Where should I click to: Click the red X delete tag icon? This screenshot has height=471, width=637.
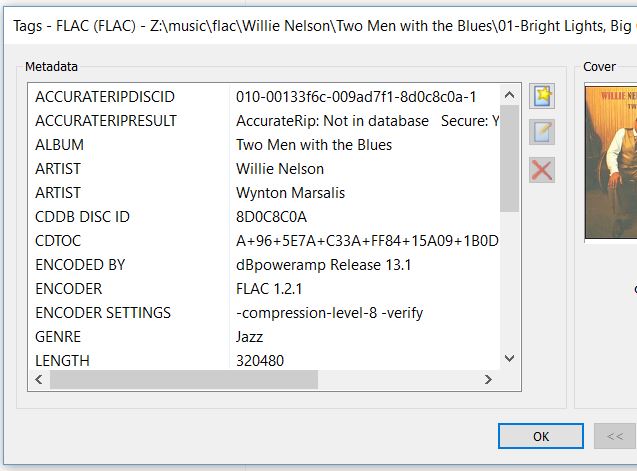click(542, 169)
